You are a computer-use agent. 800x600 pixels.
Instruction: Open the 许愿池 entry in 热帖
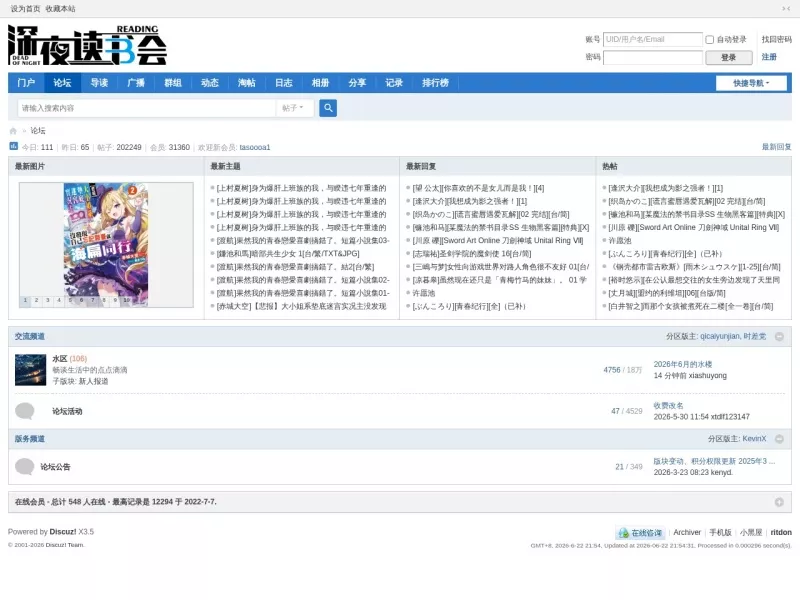coord(619,240)
